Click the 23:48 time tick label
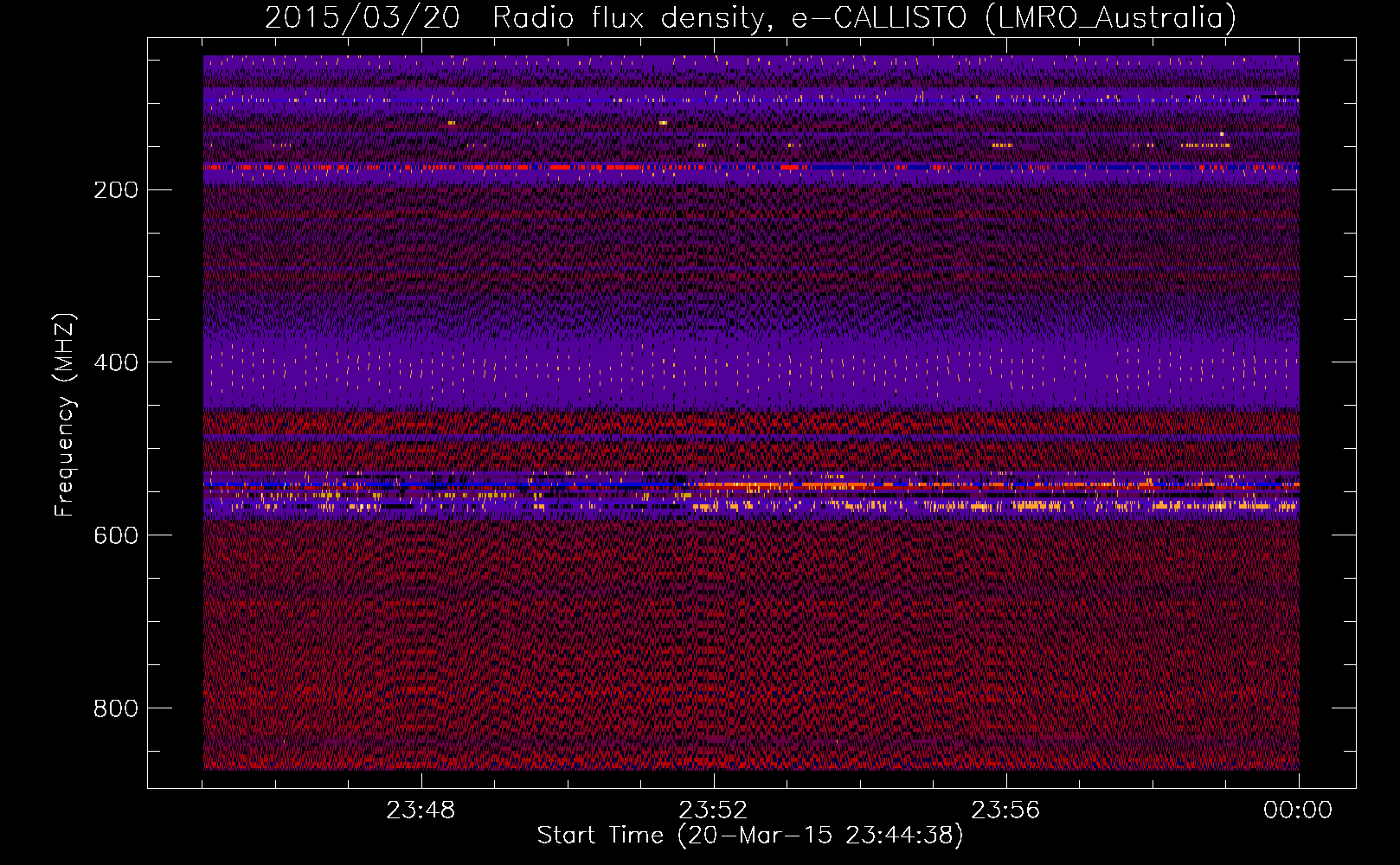 coord(421,811)
